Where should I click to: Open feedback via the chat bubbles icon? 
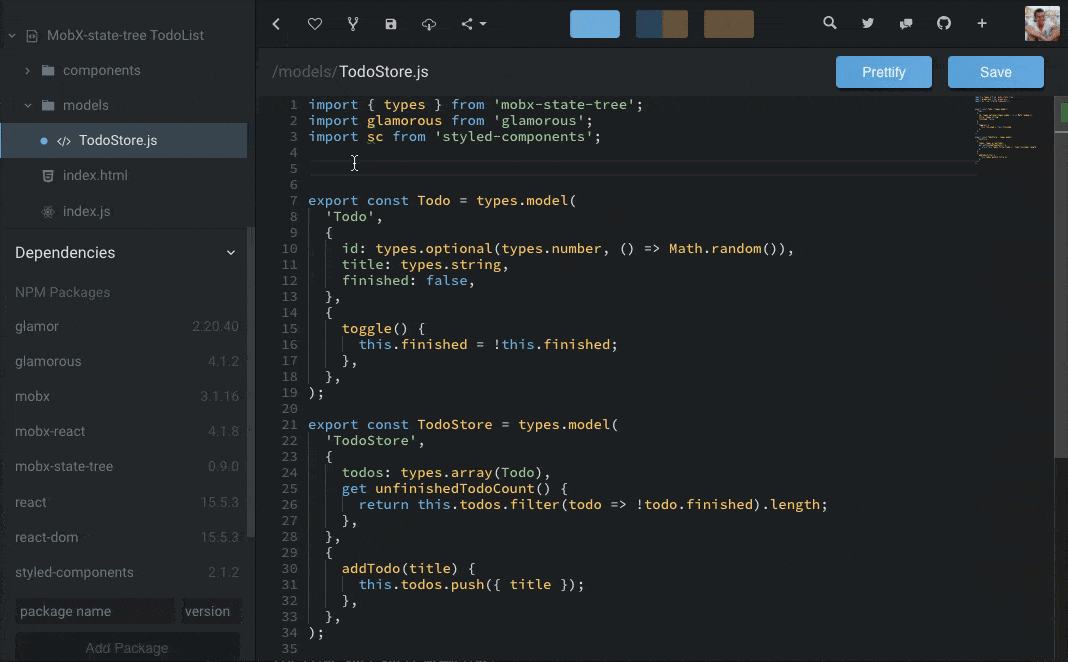pyautogui.click(x=905, y=22)
